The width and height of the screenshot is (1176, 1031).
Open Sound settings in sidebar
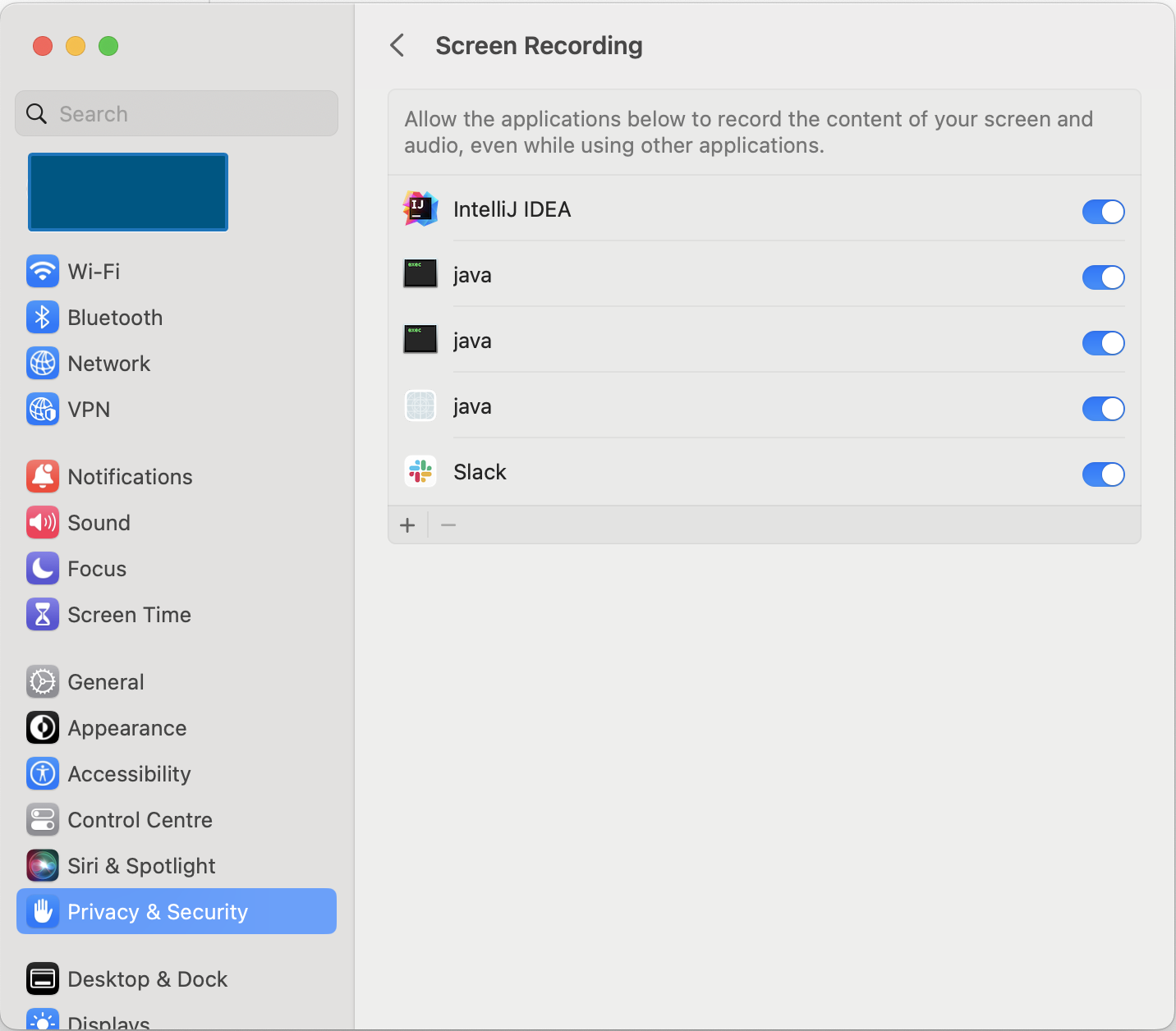[x=99, y=523]
